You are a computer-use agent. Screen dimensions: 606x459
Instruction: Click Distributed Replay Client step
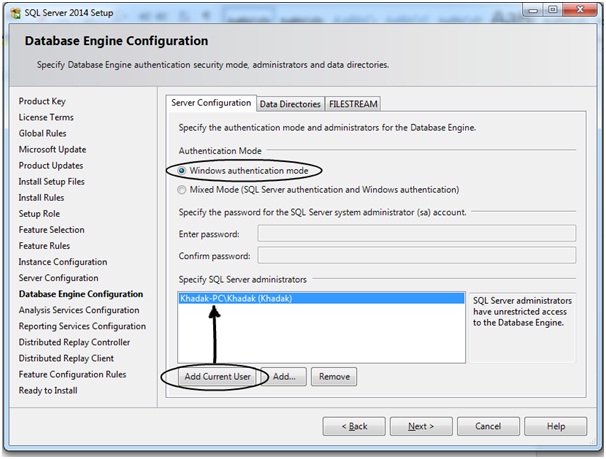(x=66, y=359)
